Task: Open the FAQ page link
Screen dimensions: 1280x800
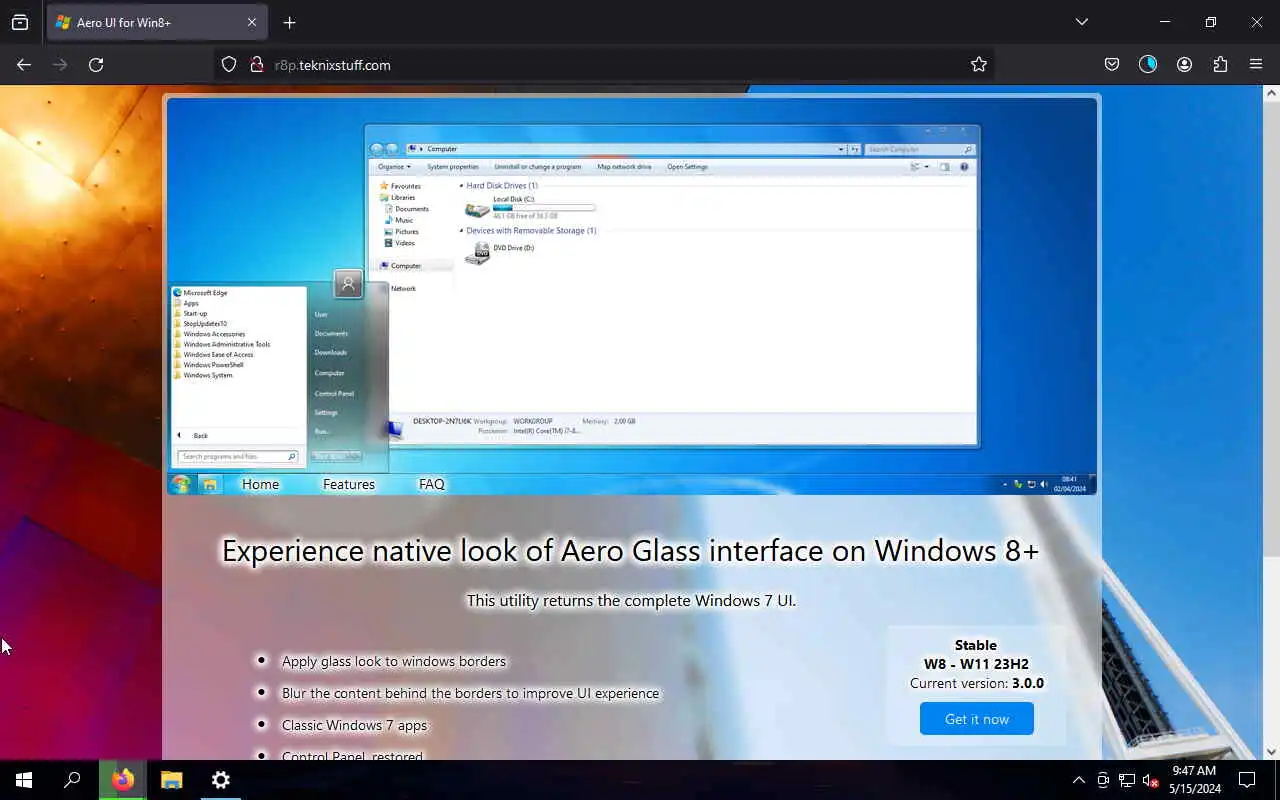Action: (432, 484)
